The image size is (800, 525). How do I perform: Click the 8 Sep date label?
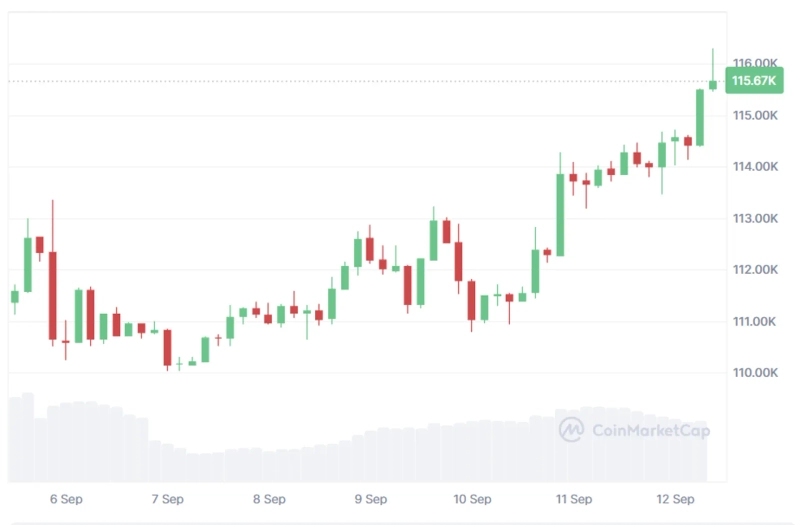tap(269, 499)
